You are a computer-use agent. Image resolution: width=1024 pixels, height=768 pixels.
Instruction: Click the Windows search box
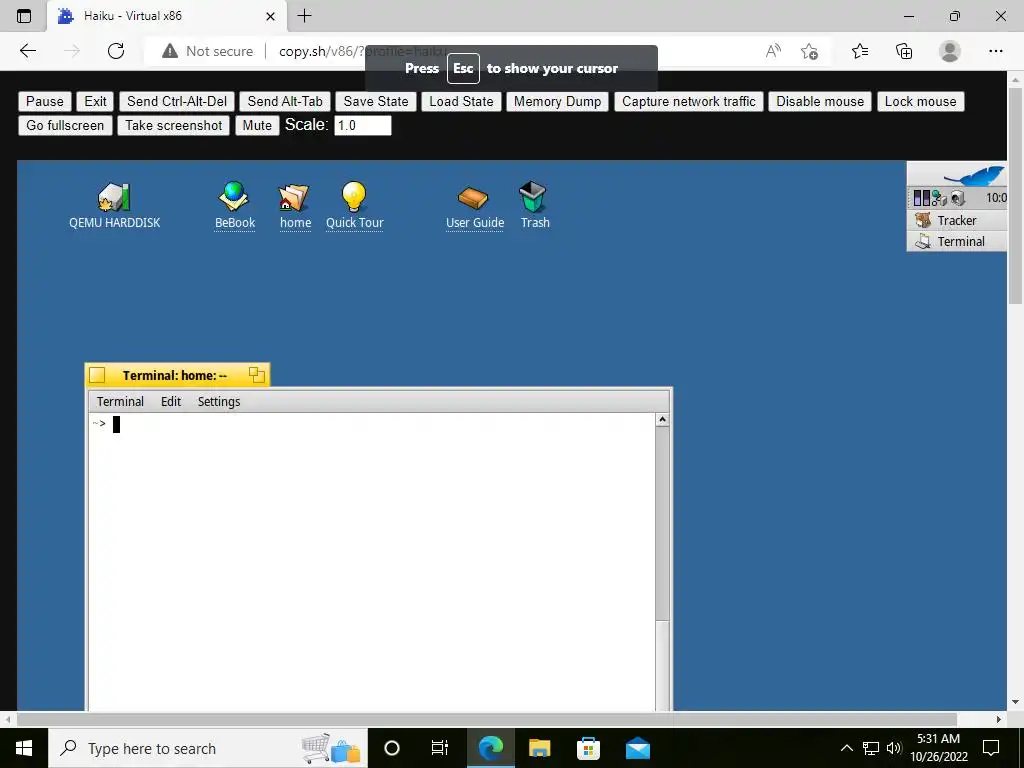208,748
